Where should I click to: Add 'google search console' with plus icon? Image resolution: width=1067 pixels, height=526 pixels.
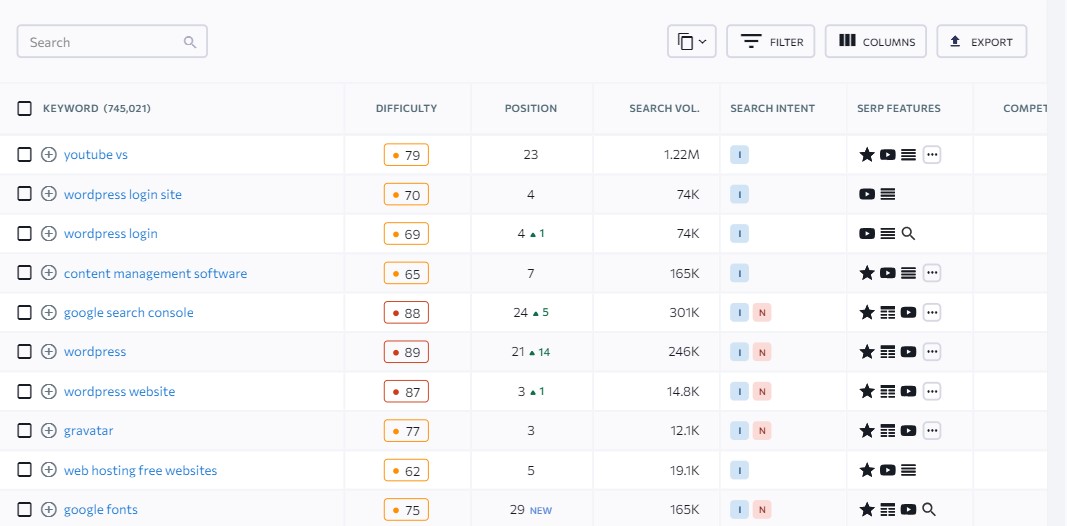(x=48, y=312)
